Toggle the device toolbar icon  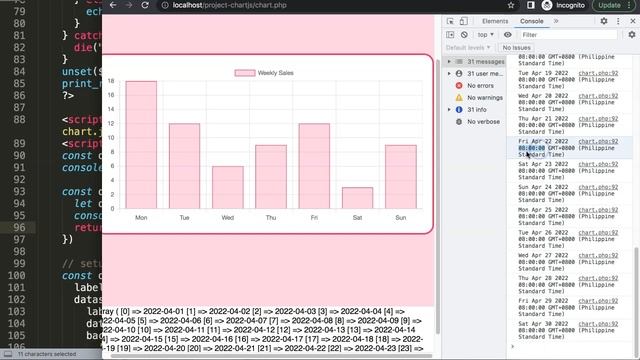tap(464, 21)
